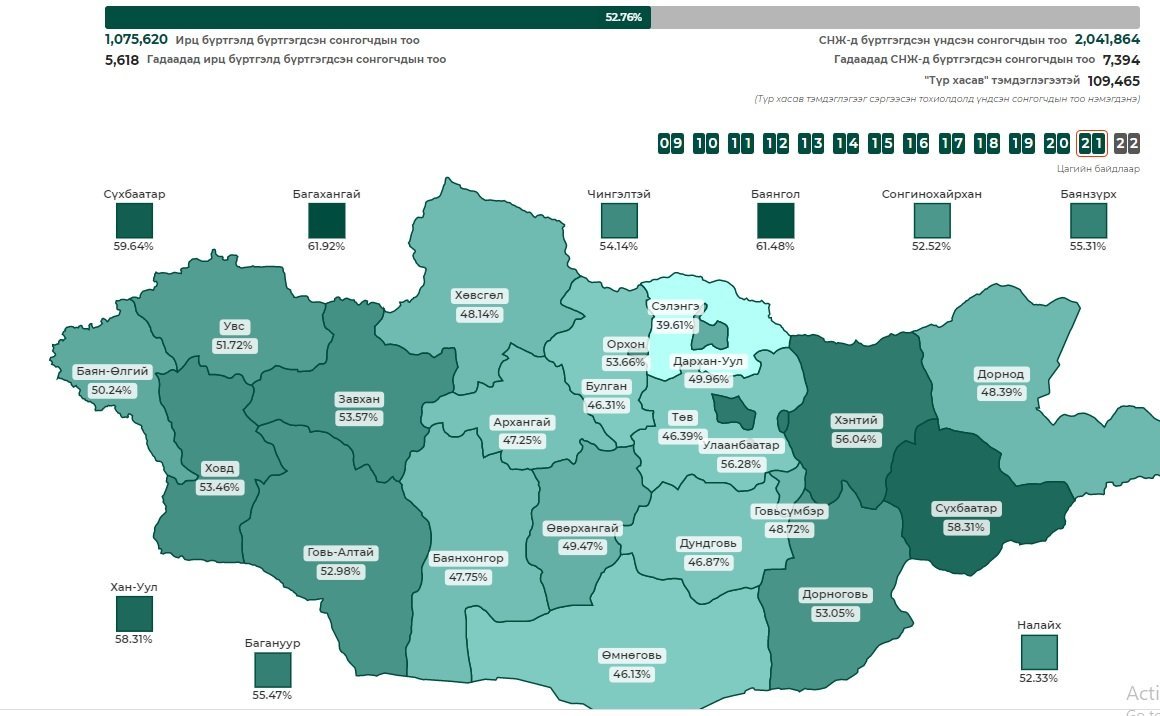This screenshot has height=716, width=1160.
Task: Click the 52.76% turnout progress bar
Action: (x=378, y=17)
